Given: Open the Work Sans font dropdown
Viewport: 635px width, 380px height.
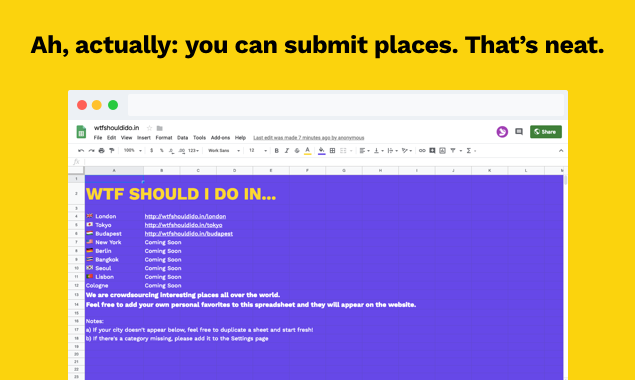Looking at the screenshot, I should (224, 151).
